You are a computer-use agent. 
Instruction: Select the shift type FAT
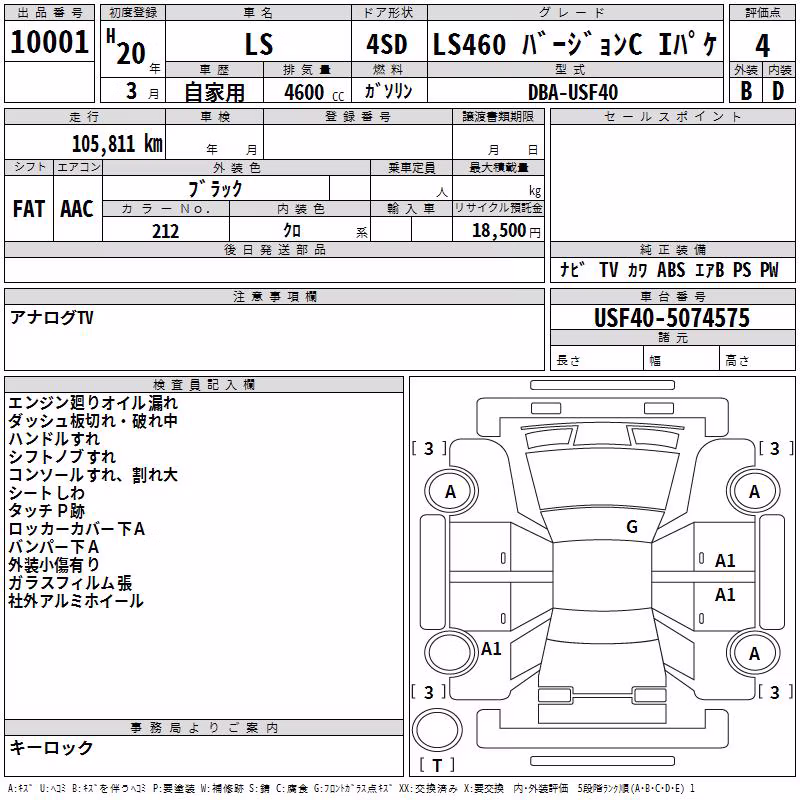point(29,209)
